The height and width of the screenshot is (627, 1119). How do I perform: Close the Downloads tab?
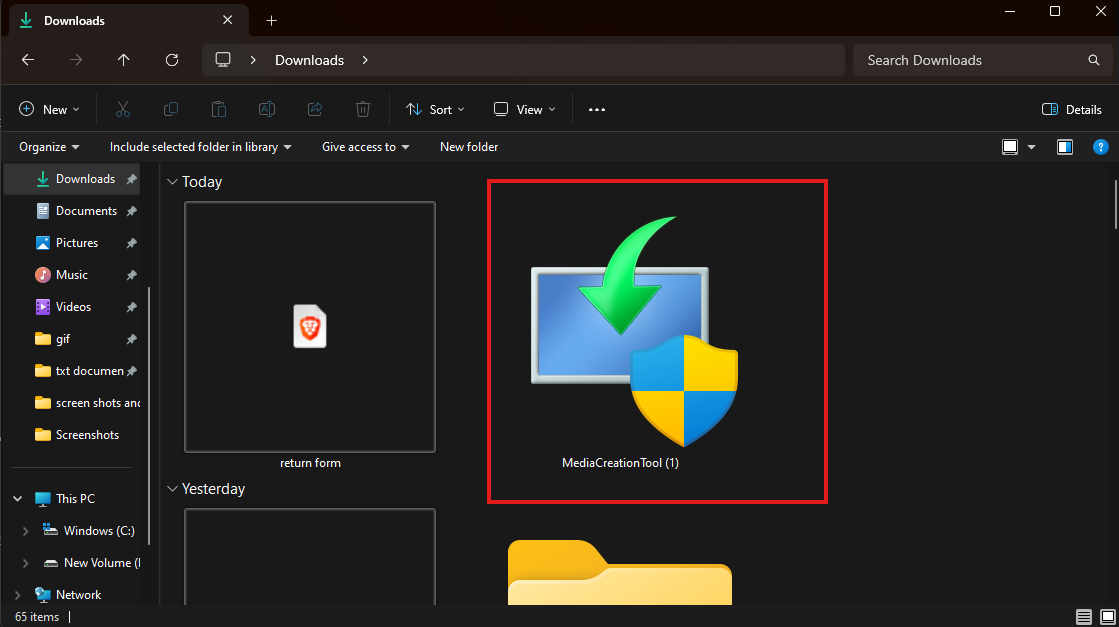point(228,20)
